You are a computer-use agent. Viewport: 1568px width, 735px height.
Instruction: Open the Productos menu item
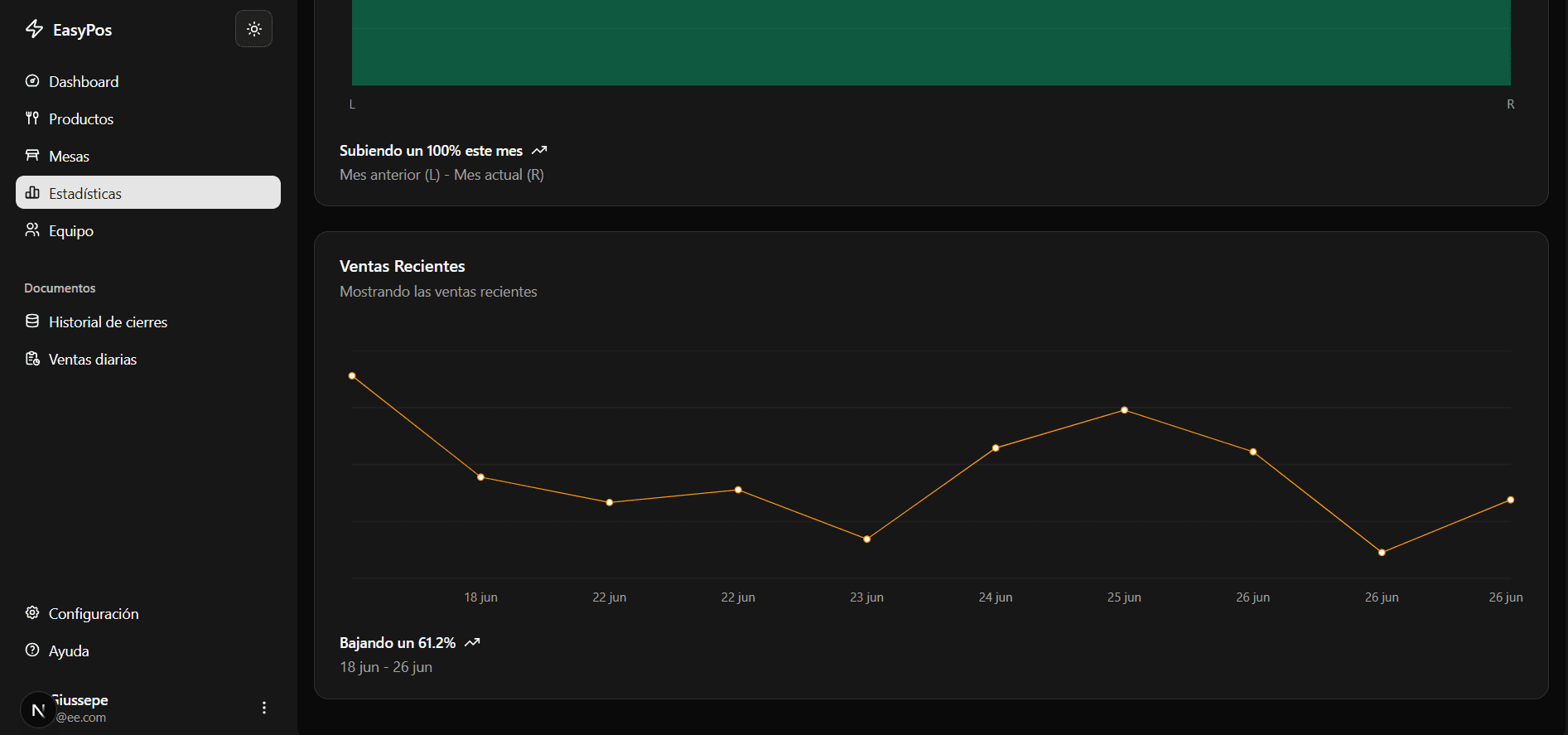[x=81, y=119]
